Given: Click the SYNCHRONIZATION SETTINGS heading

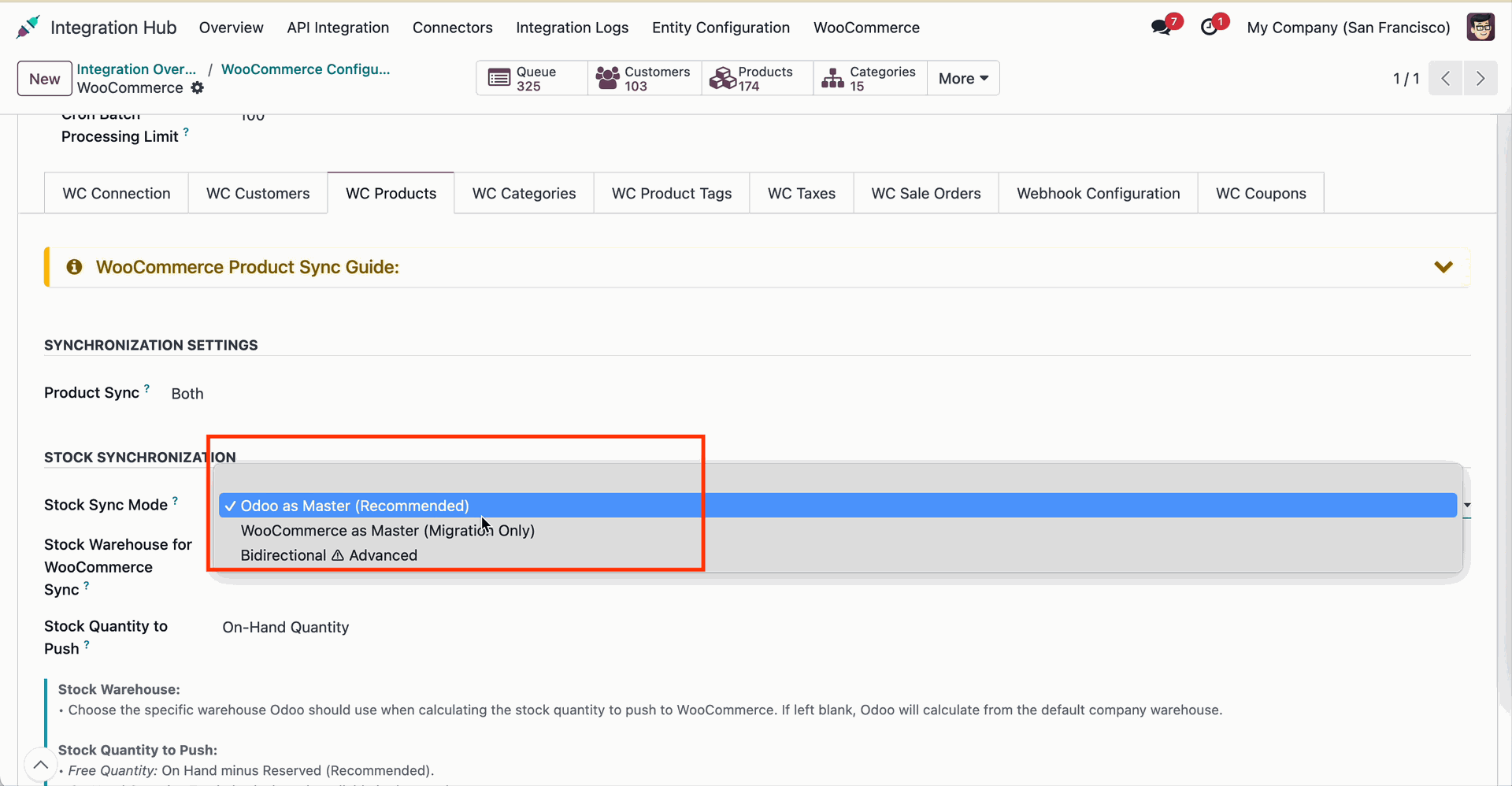Looking at the screenshot, I should [x=151, y=345].
